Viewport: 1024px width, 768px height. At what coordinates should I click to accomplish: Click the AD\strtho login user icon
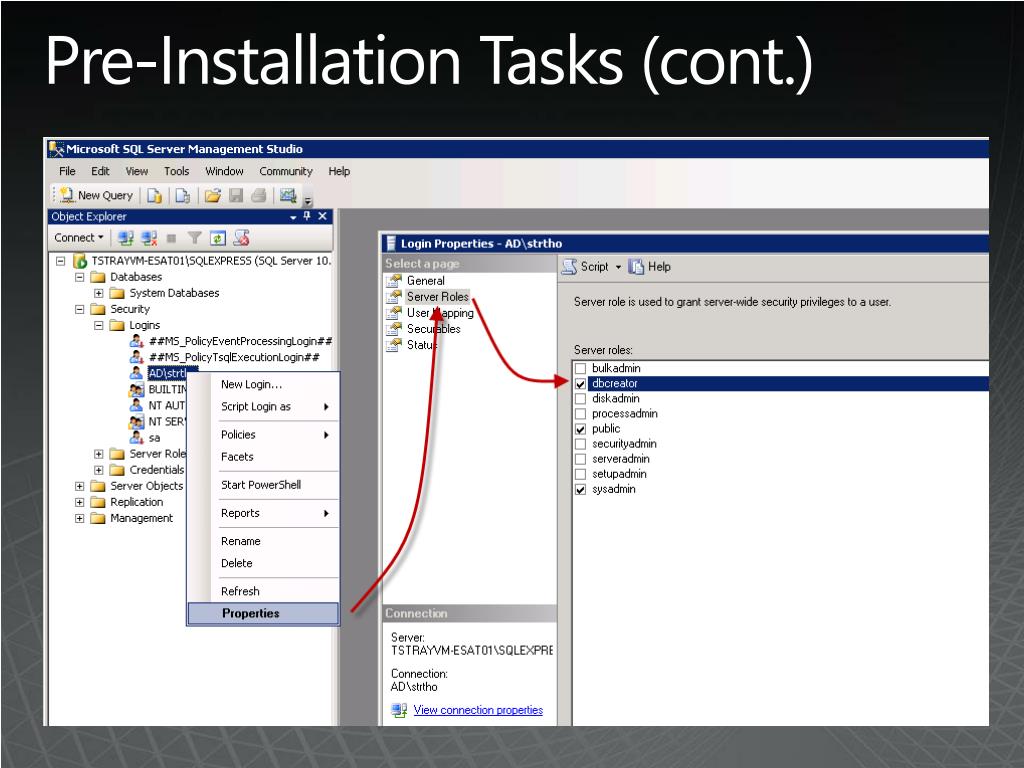[x=136, y=374]
